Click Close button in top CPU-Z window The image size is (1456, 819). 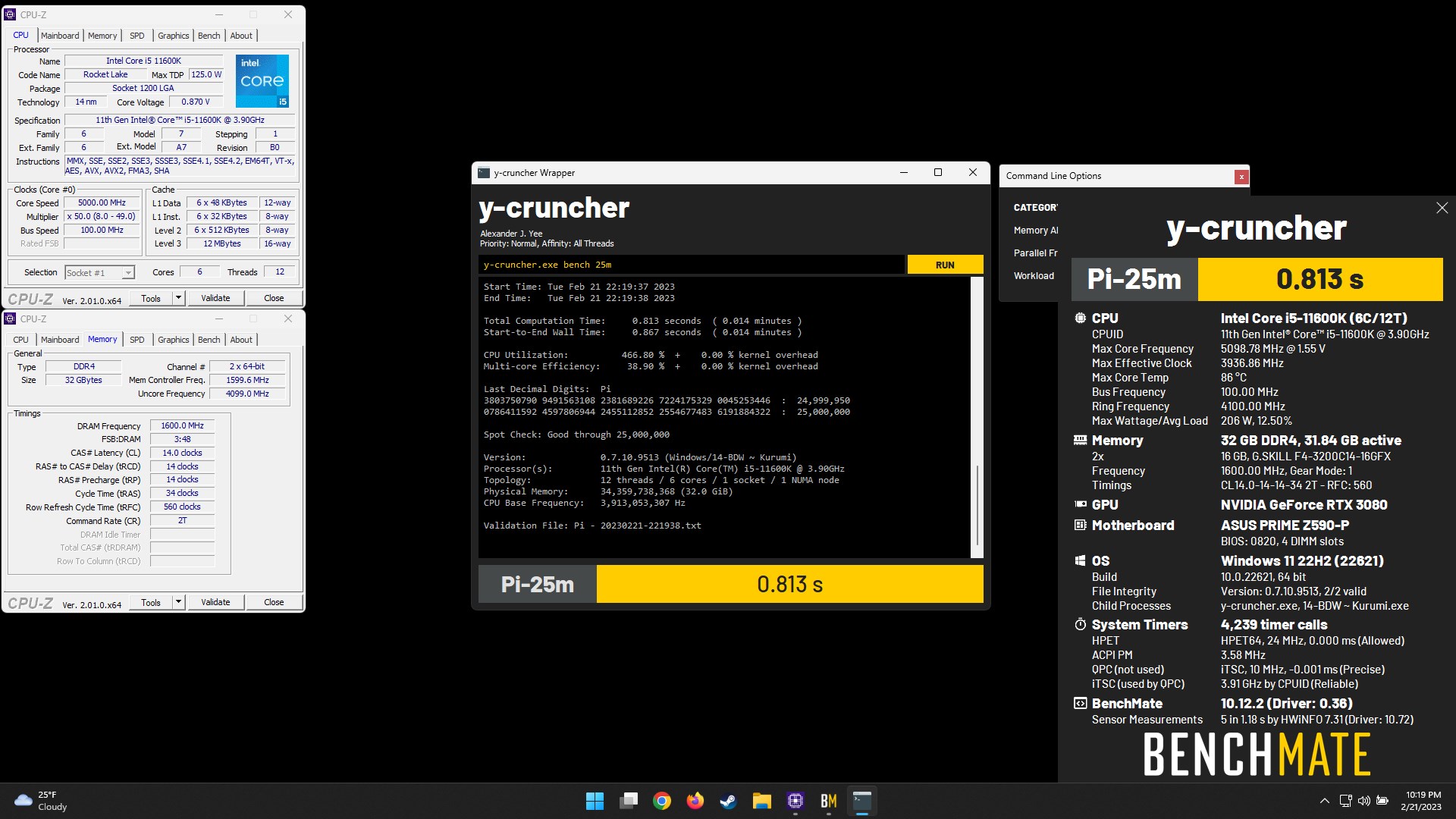coord(274,298)
